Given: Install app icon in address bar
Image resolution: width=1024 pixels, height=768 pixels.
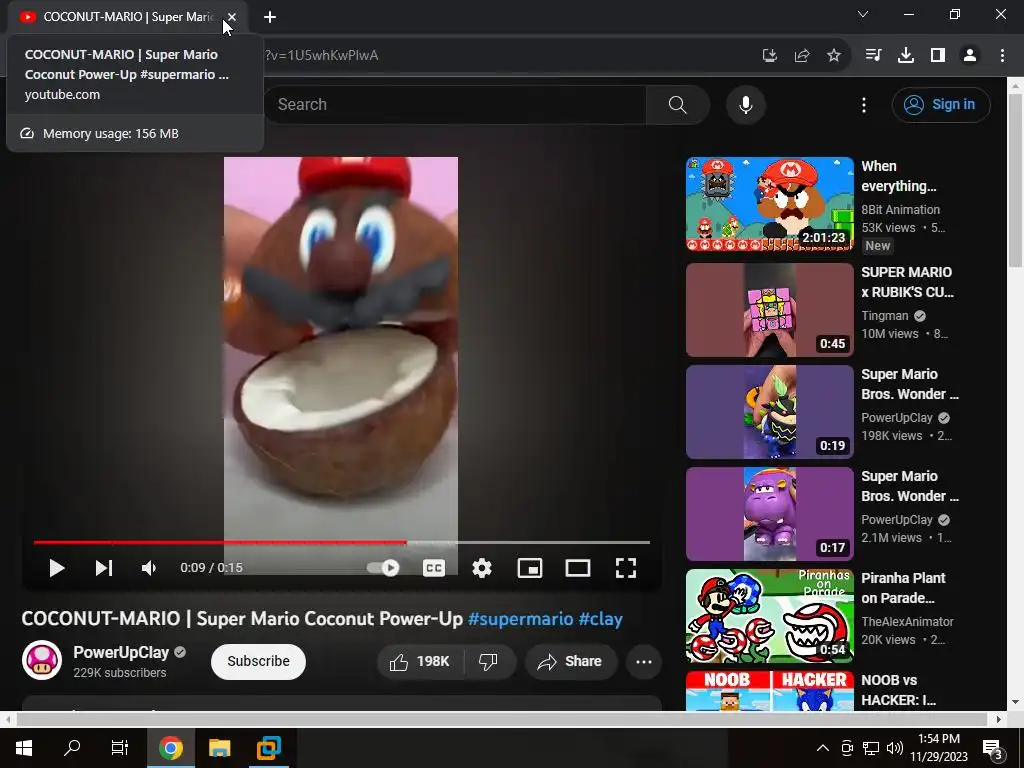Looking at the screenshot, I should tap(770, 56).
